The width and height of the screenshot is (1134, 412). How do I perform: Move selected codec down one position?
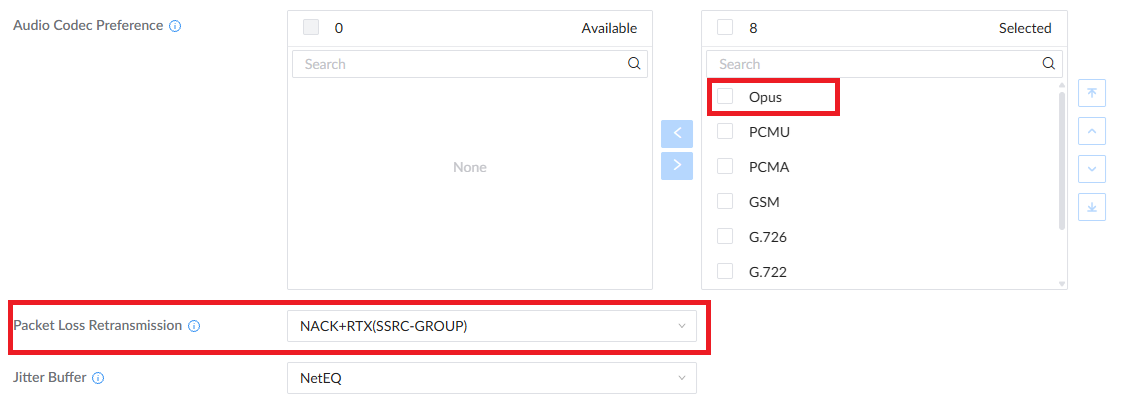pos(1092,169)
